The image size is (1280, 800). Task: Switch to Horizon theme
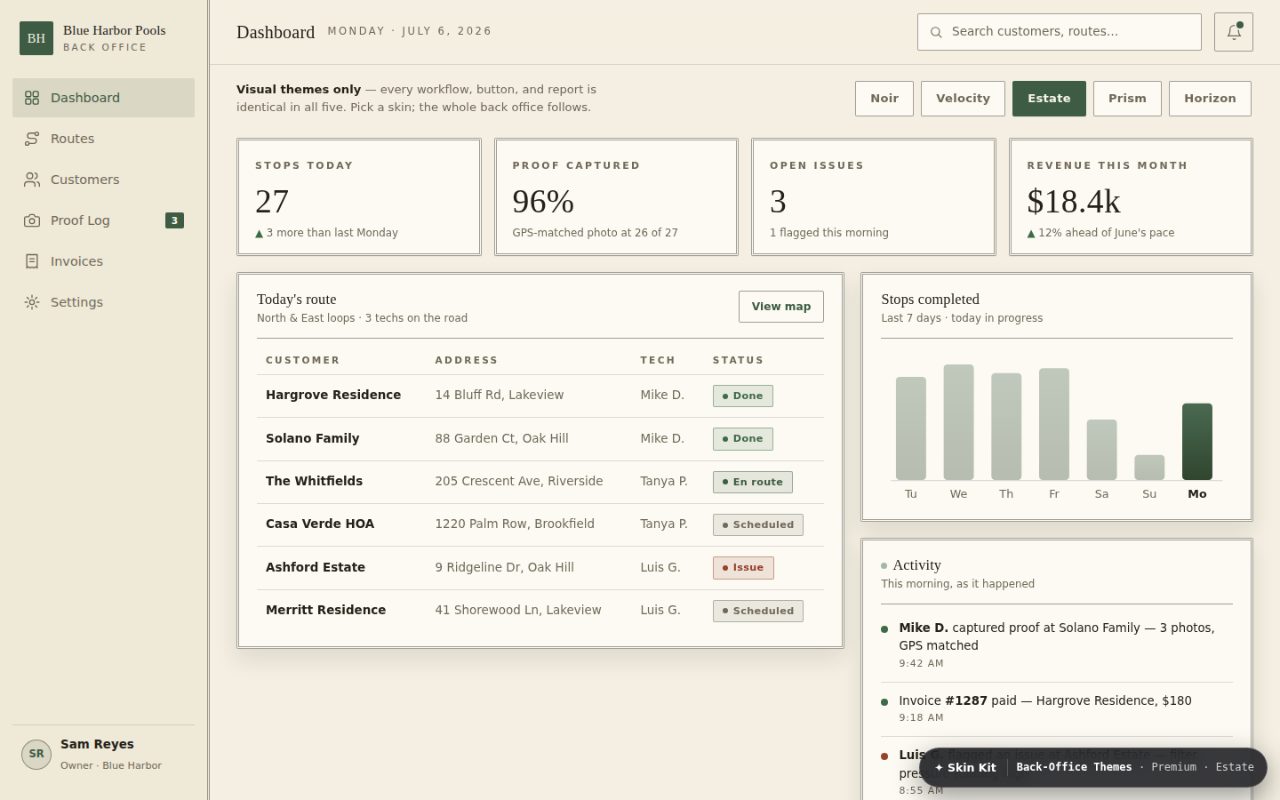[x=1210, y=99]
